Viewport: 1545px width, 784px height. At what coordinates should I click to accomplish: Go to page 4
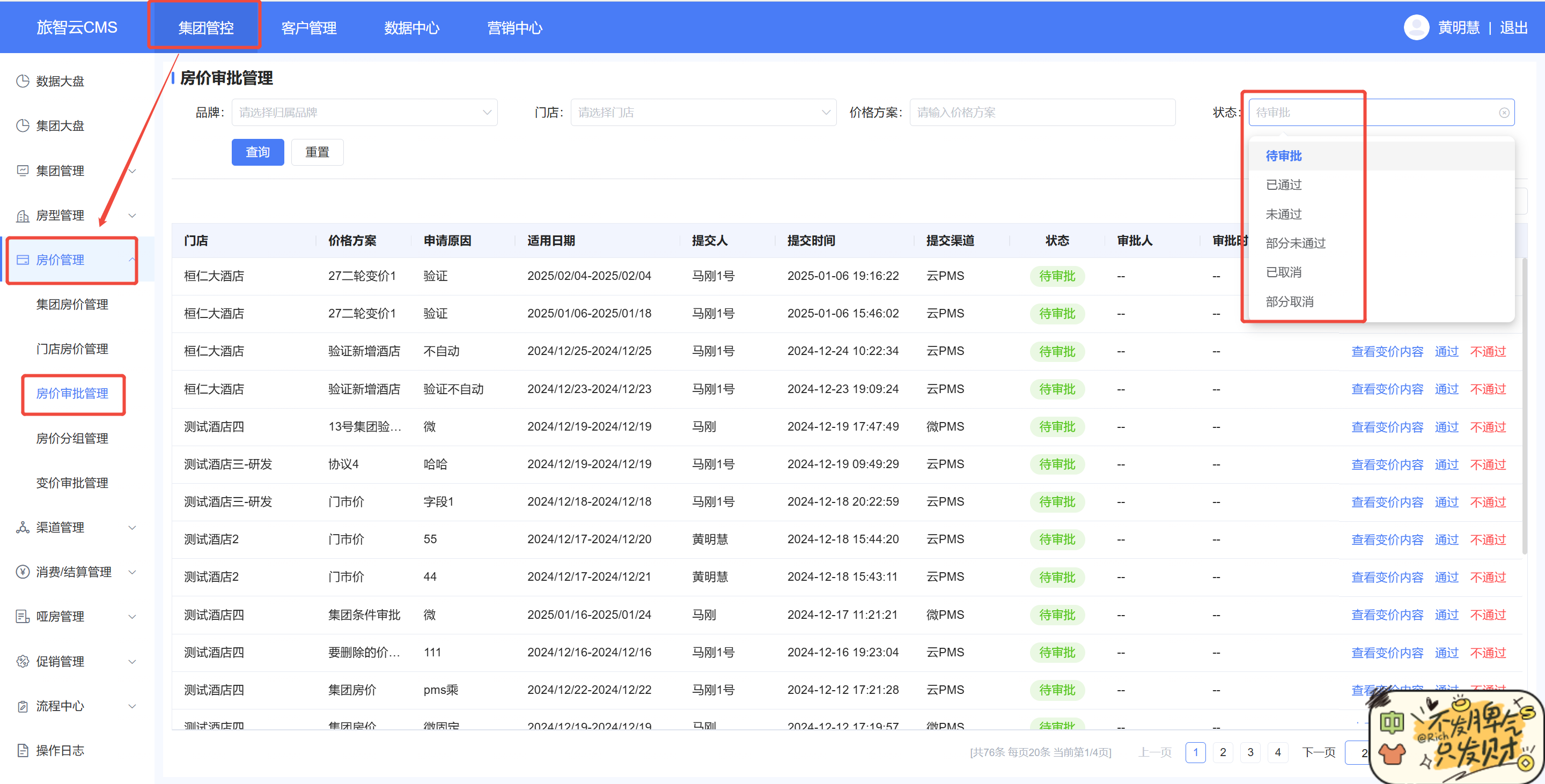click(1278, 752)
